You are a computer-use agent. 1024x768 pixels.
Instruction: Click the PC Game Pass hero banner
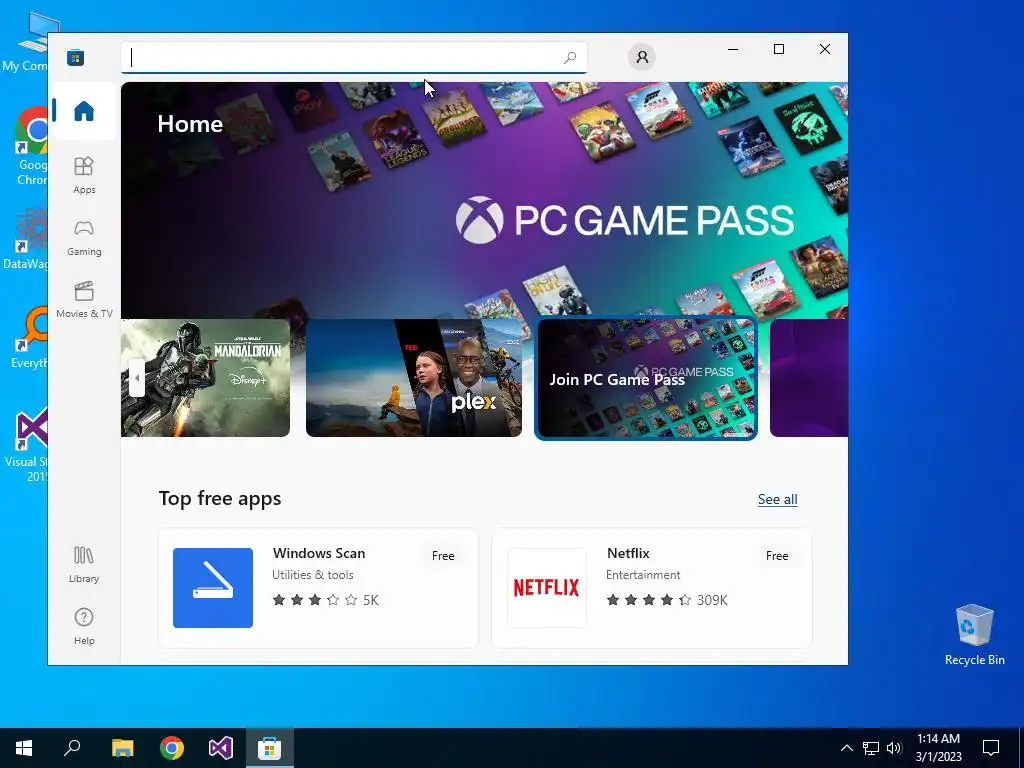pyautogui.click(x=484, y=199)
